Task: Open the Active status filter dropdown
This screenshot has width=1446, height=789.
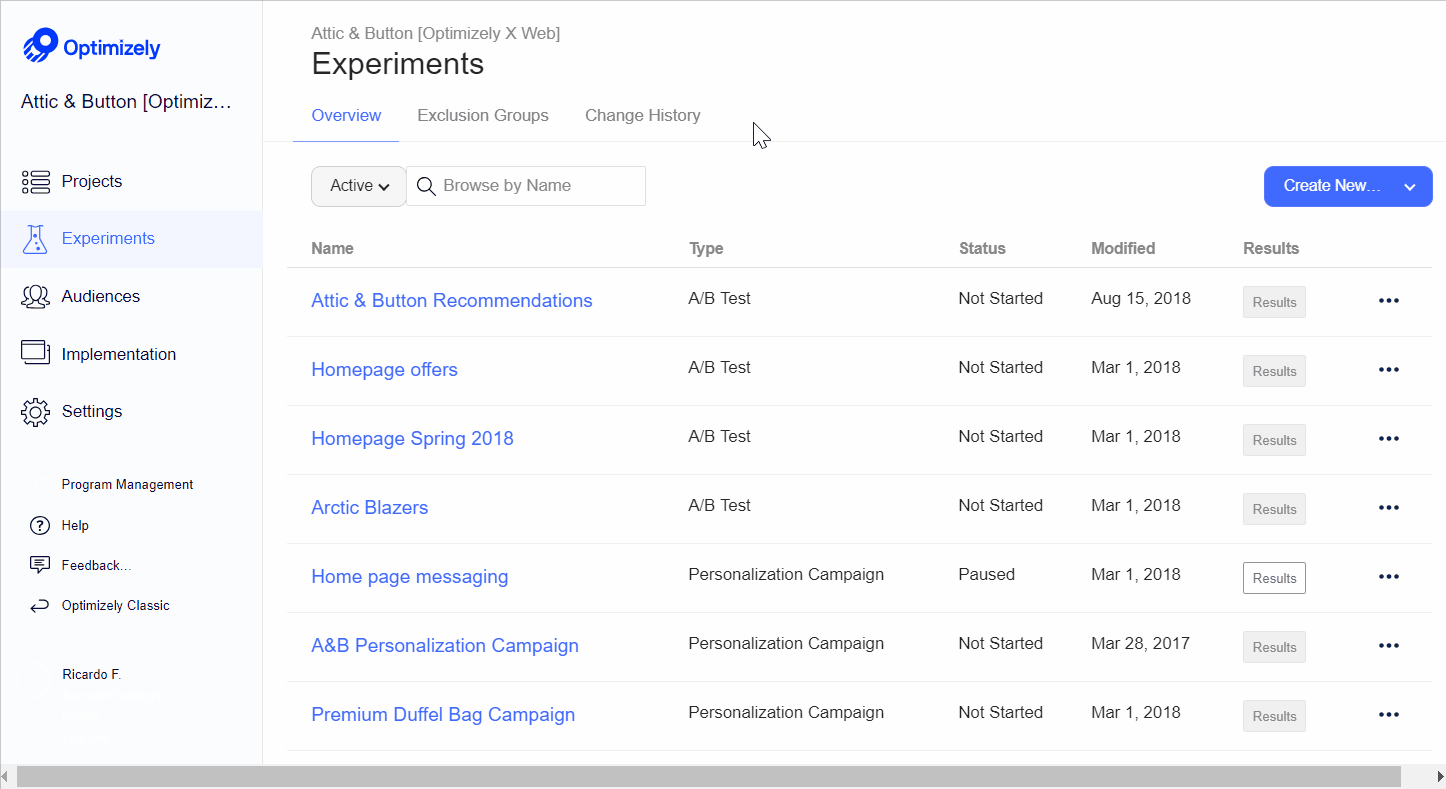Action: [359, 186]
